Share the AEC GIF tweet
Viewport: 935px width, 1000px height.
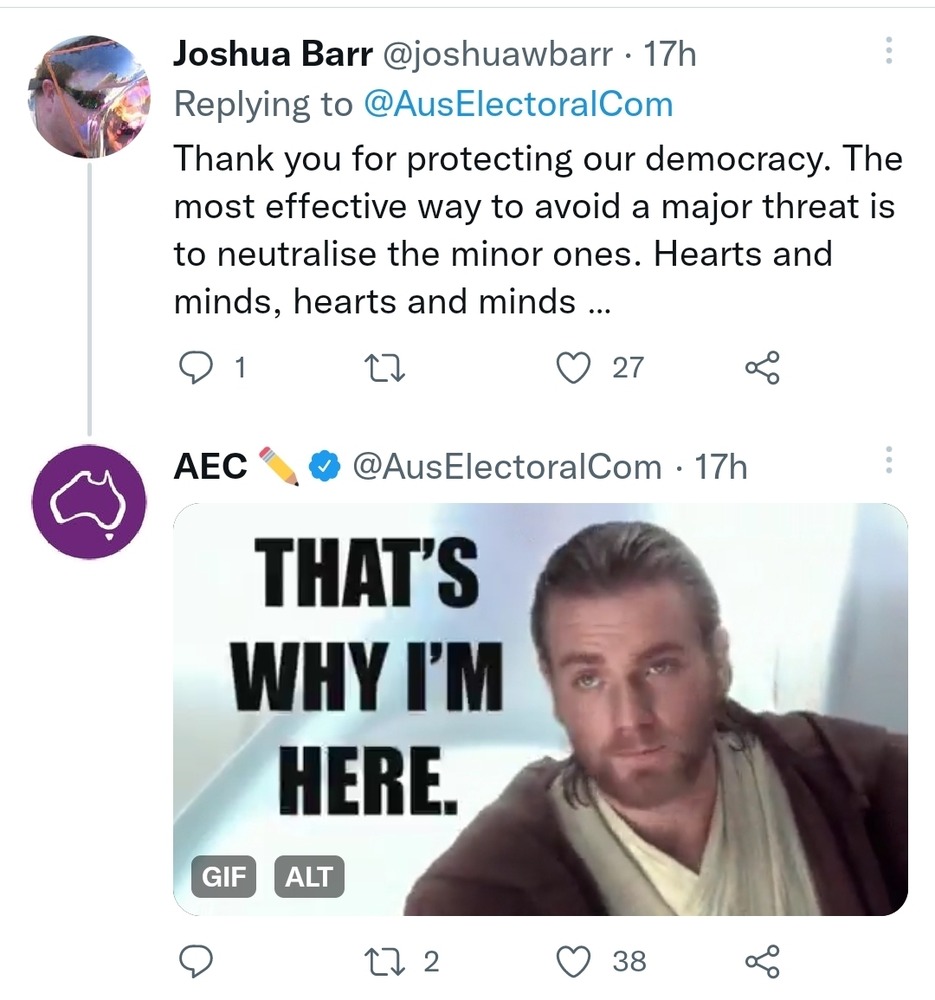pyautogui.click(x=762, y=961)
